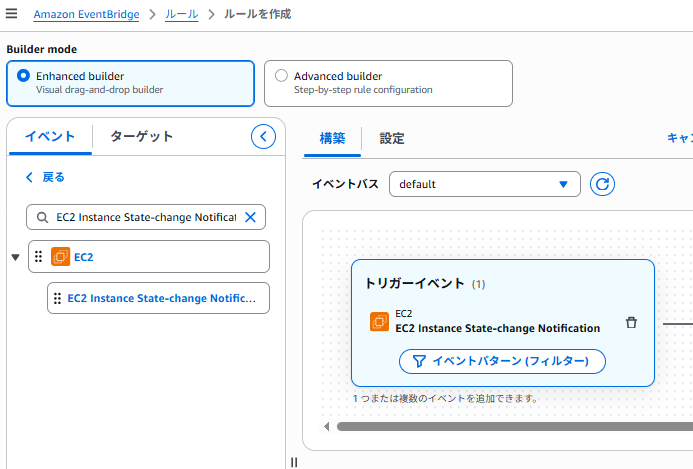Click the left arrow of the canvas horizontal scrollbar
693x469 pixels.
pos(327,427)
